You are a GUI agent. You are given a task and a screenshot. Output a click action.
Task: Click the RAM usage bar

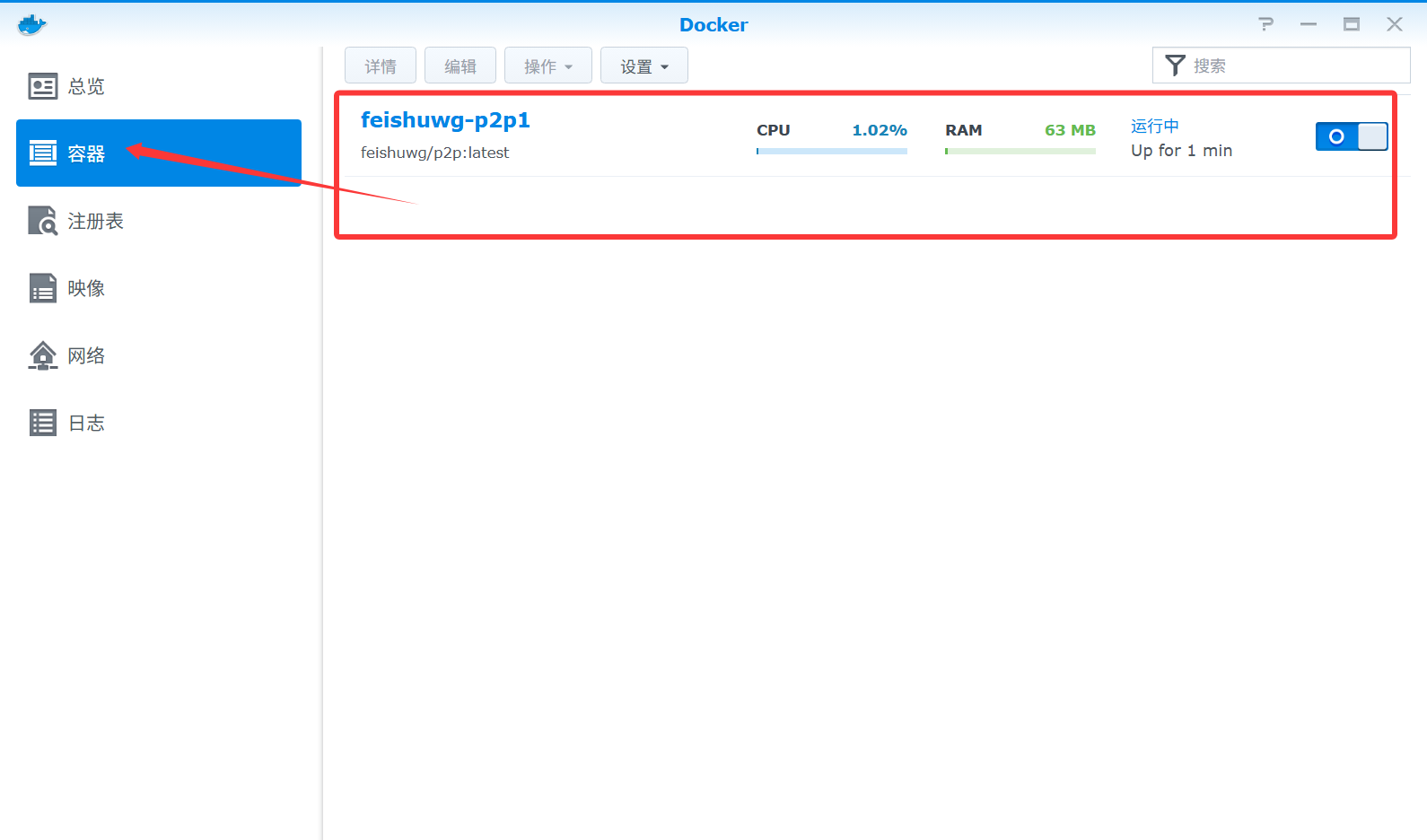pyautogui.click(x=1020, y=151)
